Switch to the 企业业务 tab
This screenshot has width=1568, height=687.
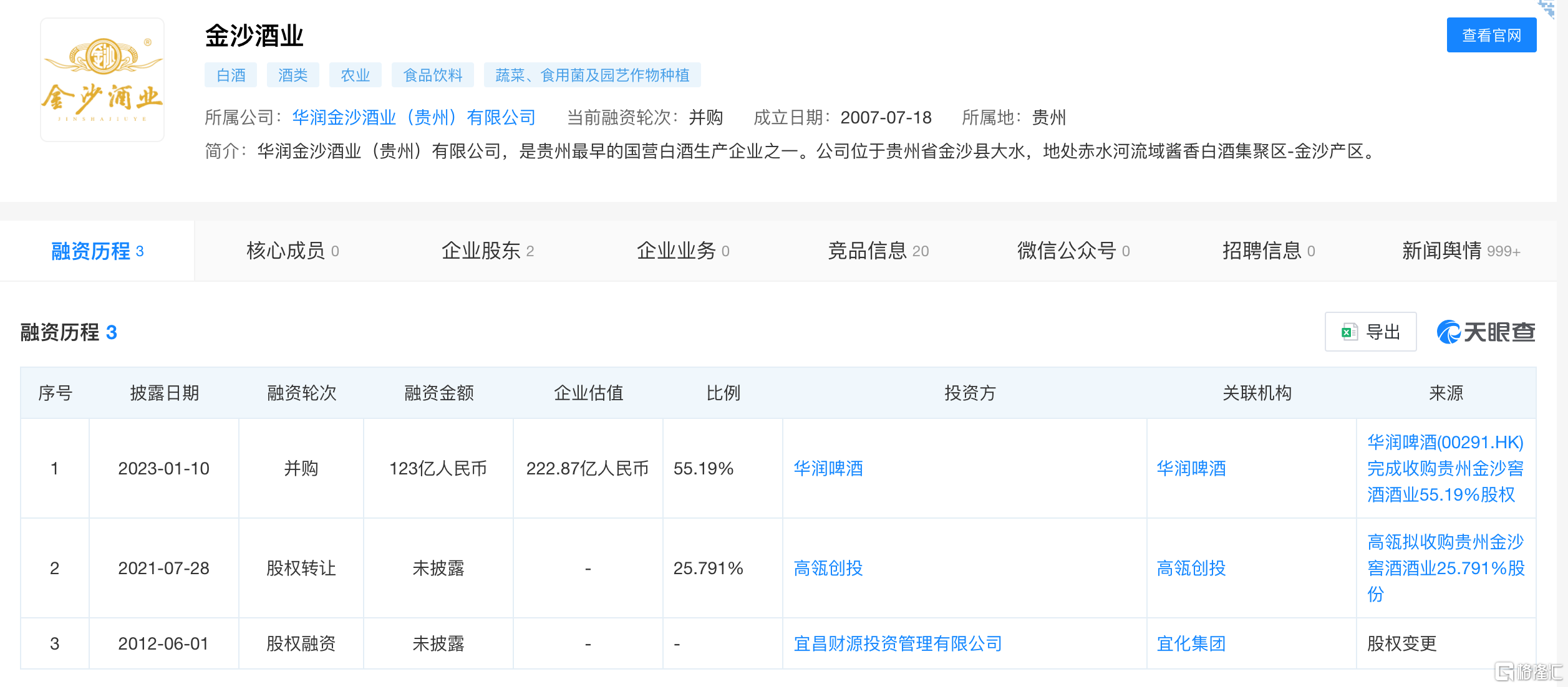pos(683,251)
